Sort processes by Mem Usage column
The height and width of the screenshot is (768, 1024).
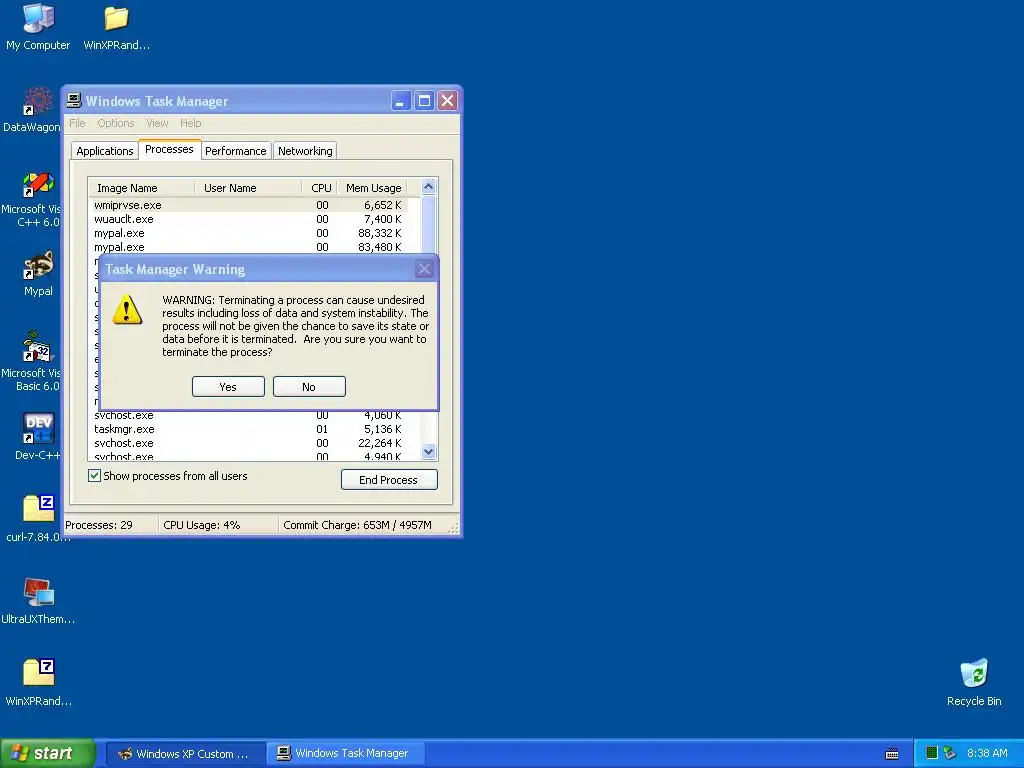(372, 188)
